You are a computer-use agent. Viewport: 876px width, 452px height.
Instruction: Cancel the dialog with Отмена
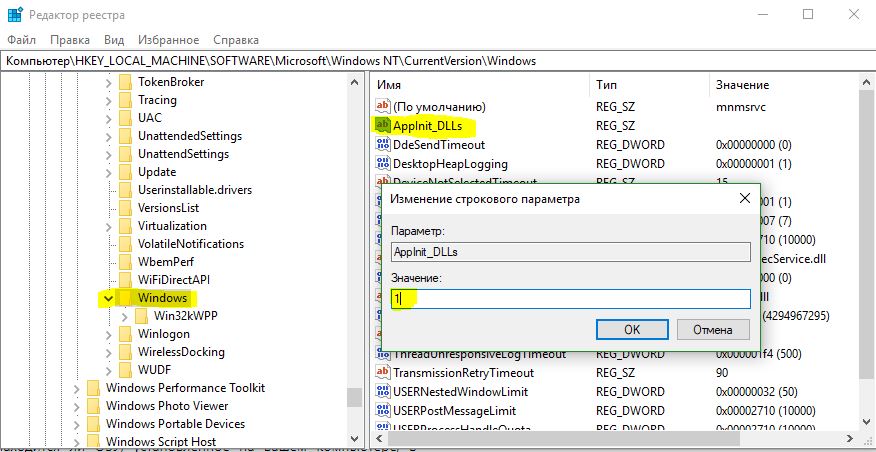tap(713, 330)
